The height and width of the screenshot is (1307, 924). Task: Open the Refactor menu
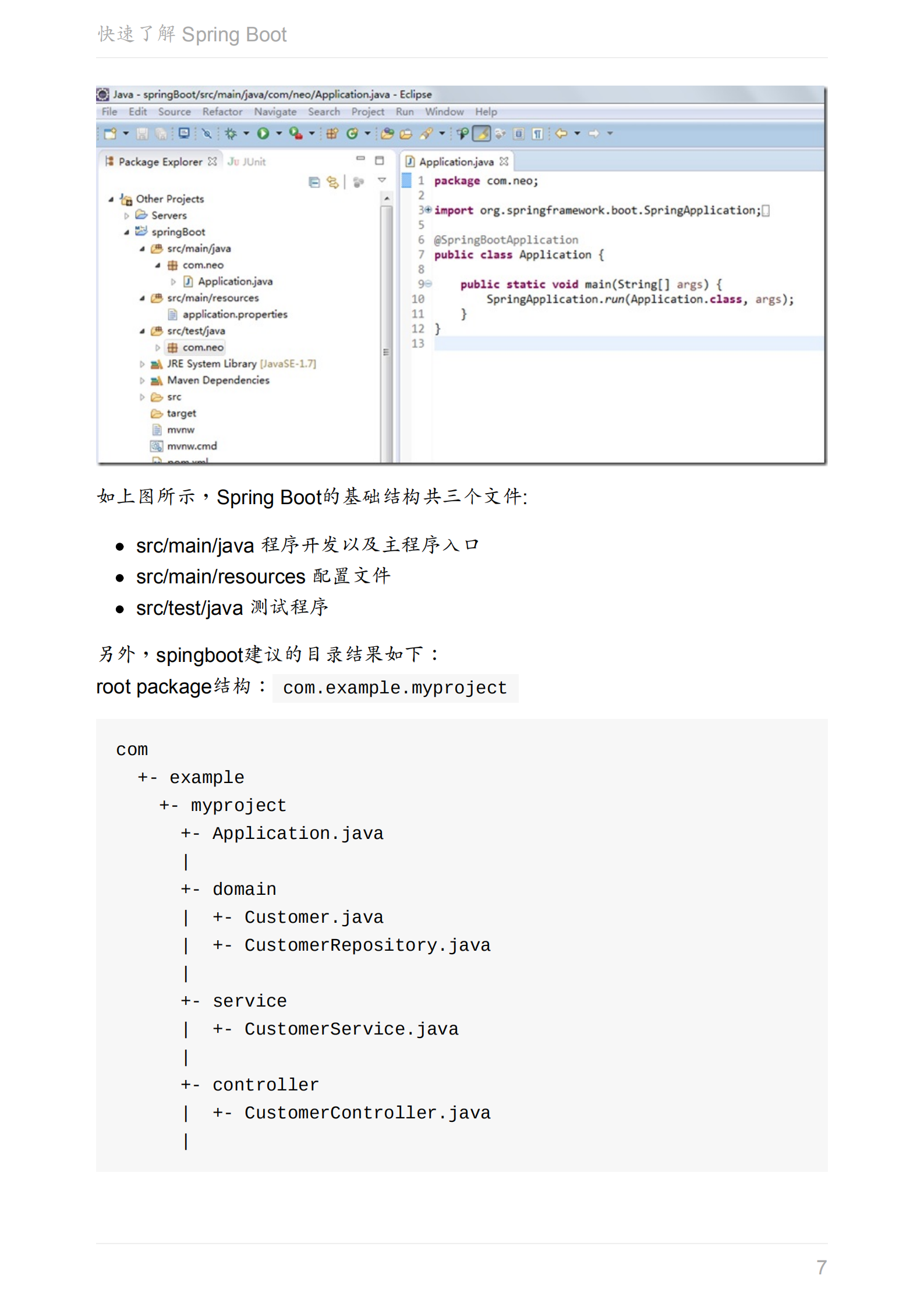click(x=222, y=112)
